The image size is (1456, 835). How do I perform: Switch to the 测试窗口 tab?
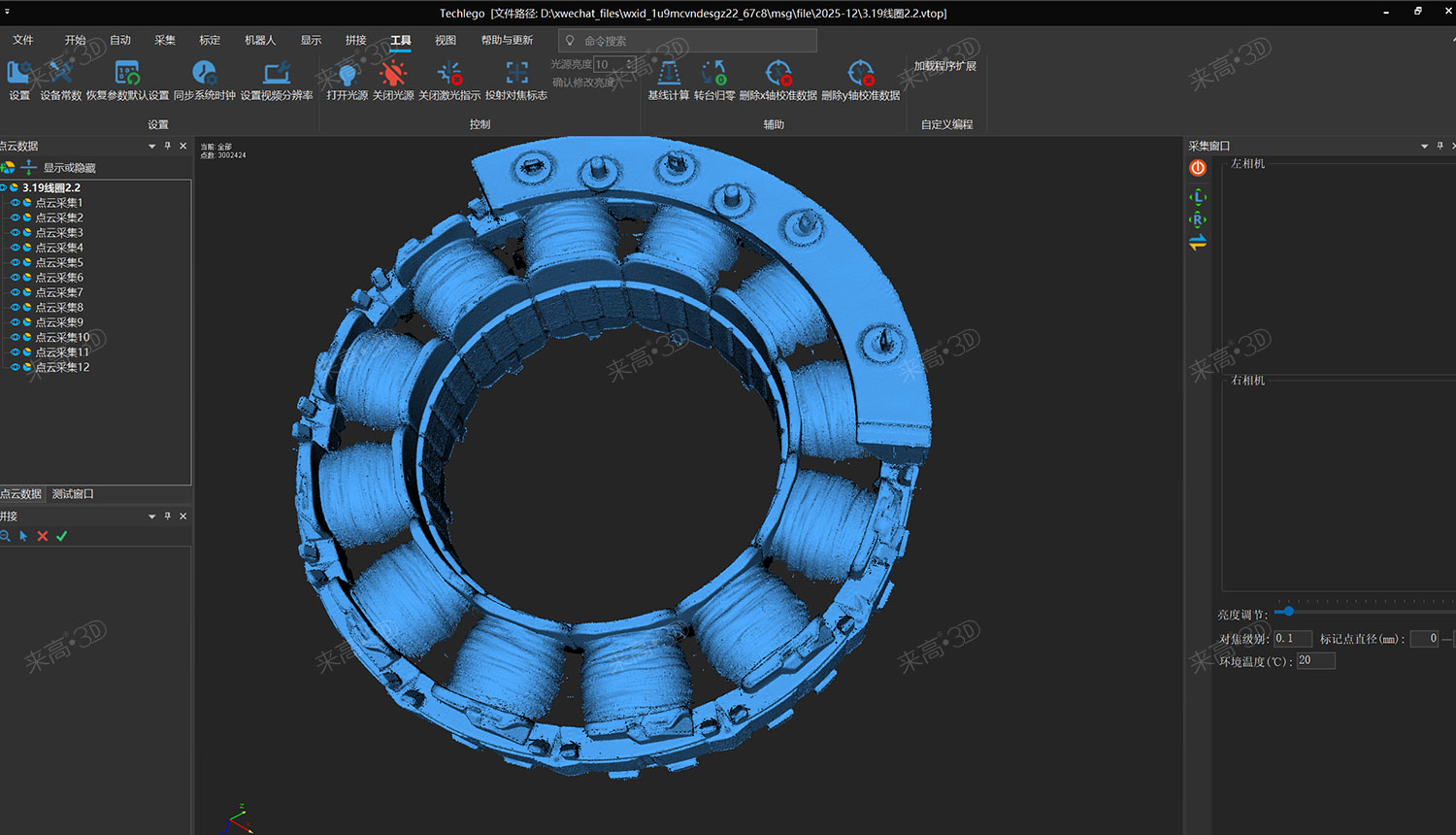pos(73,494)
